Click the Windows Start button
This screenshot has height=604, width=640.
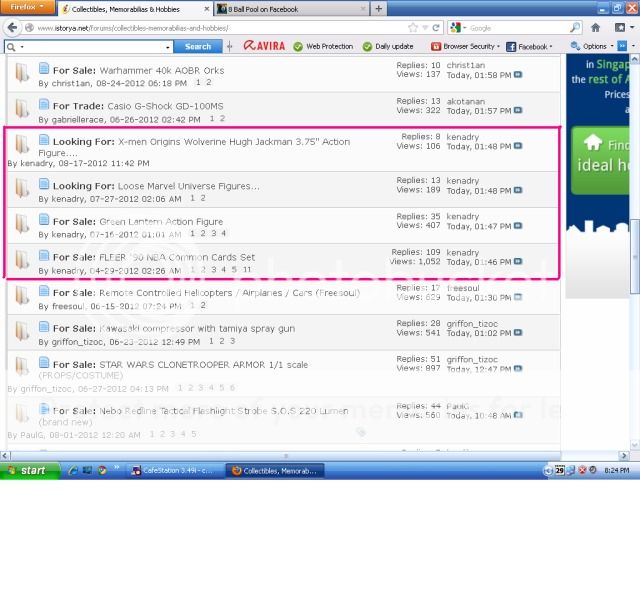[x=27, y=470]
